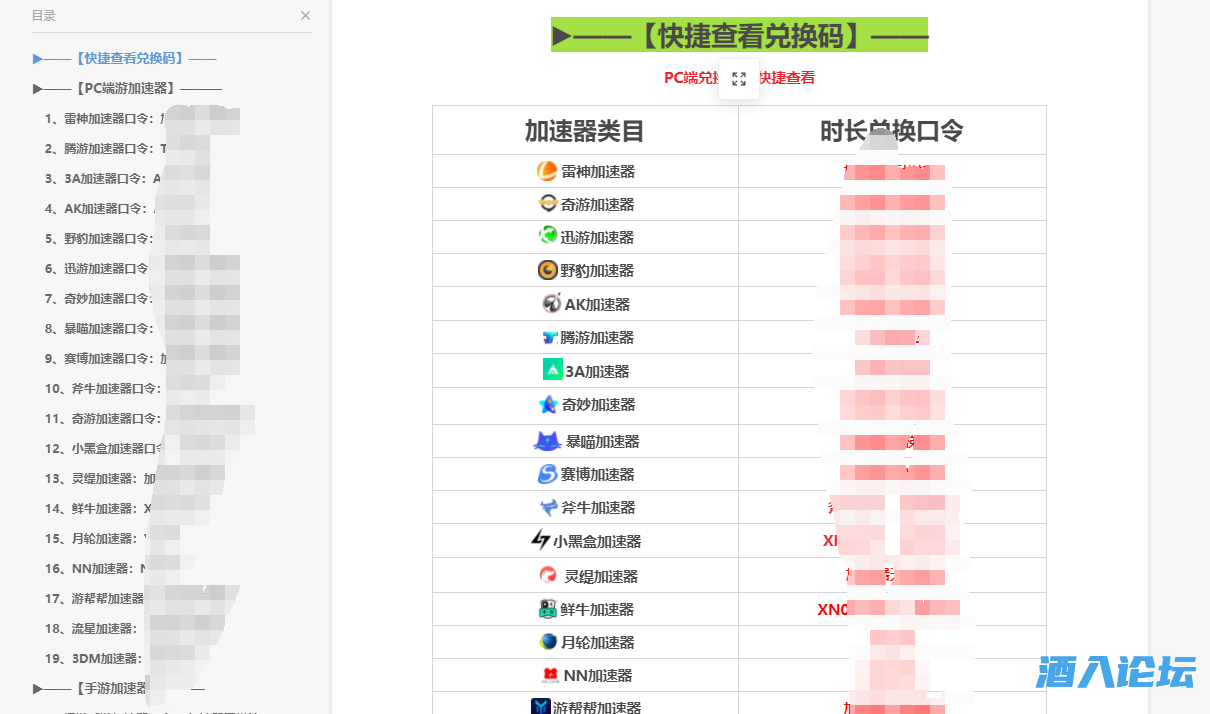This screenshot has height=714, width=1210.
Task: Go to outline item 12、小黑盒加速器口令
Action: pyautogui.click(x=105, y=448)
